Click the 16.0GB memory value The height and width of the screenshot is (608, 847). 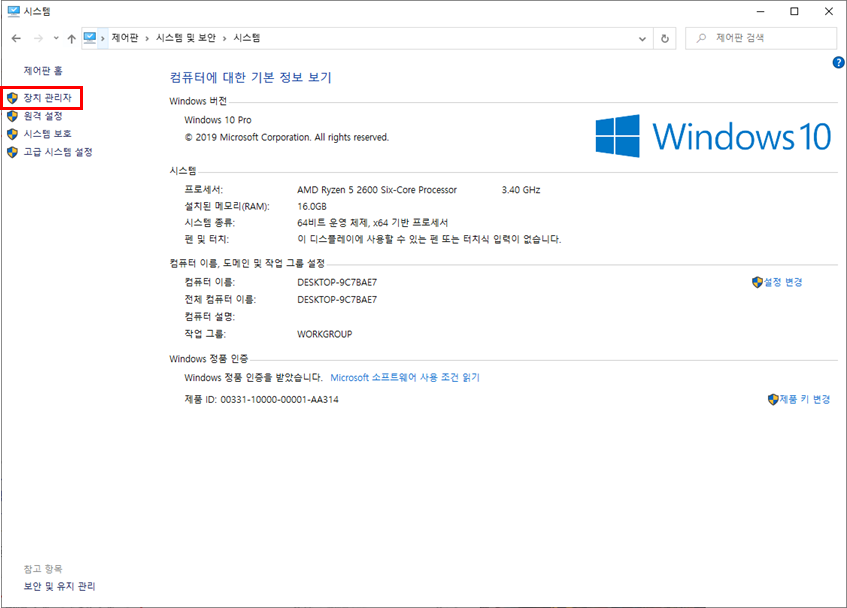click(312, 206)
